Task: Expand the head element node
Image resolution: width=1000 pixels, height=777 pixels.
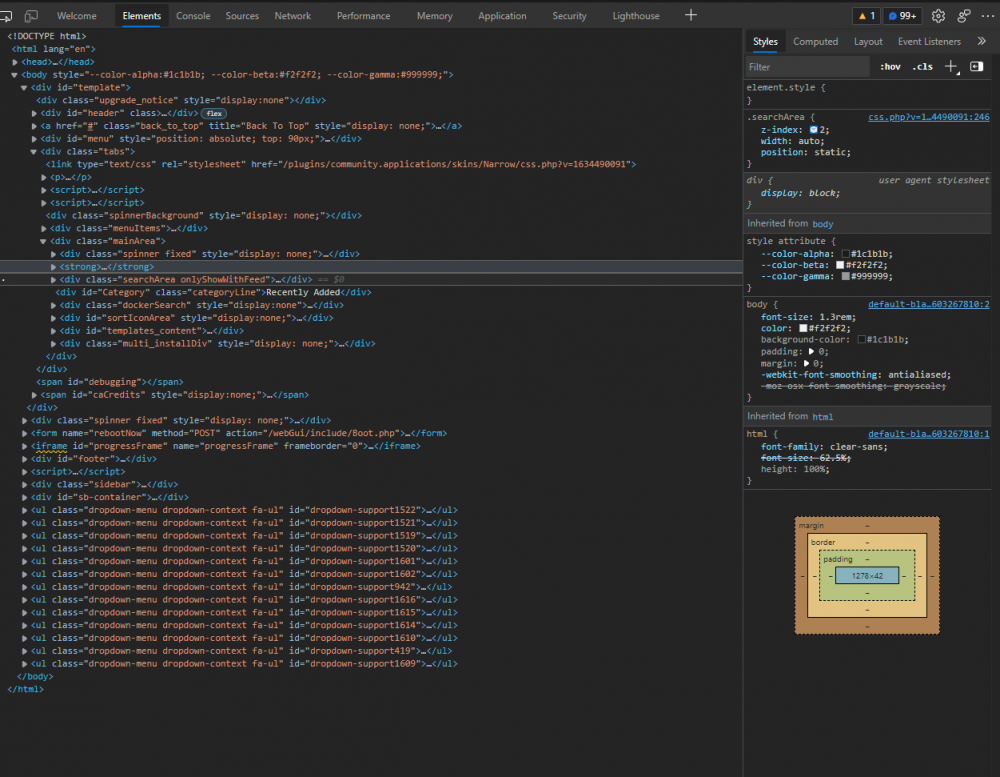Action: pyautogui.click(x=15, y=62)
